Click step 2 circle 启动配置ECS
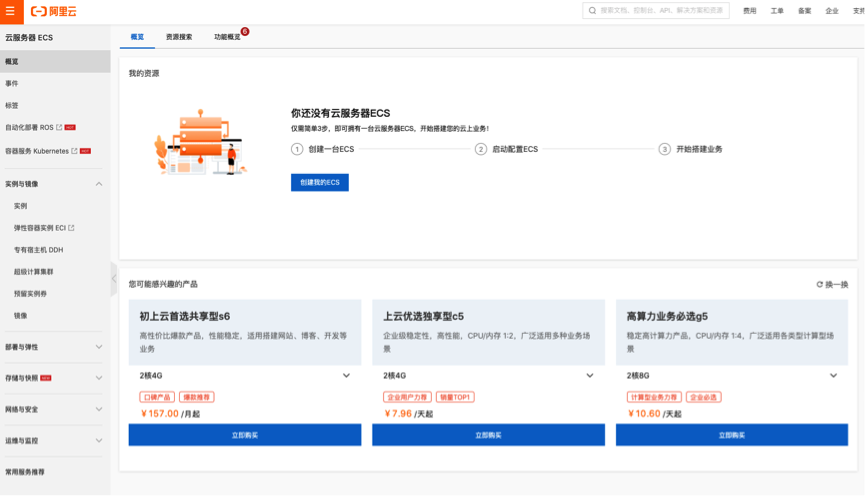Viewport: 865px width, 496px height. (481, 150)
